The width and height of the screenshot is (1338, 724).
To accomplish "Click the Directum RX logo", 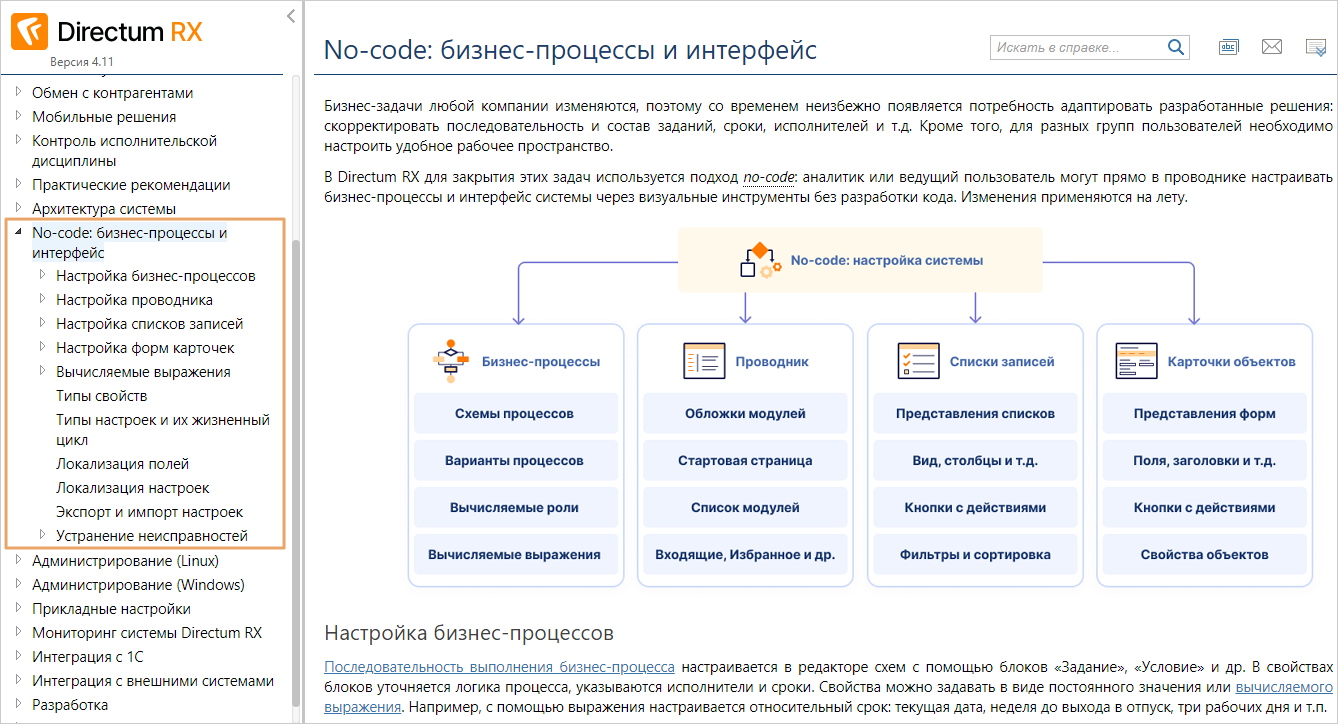I will (x=107, y=33).
